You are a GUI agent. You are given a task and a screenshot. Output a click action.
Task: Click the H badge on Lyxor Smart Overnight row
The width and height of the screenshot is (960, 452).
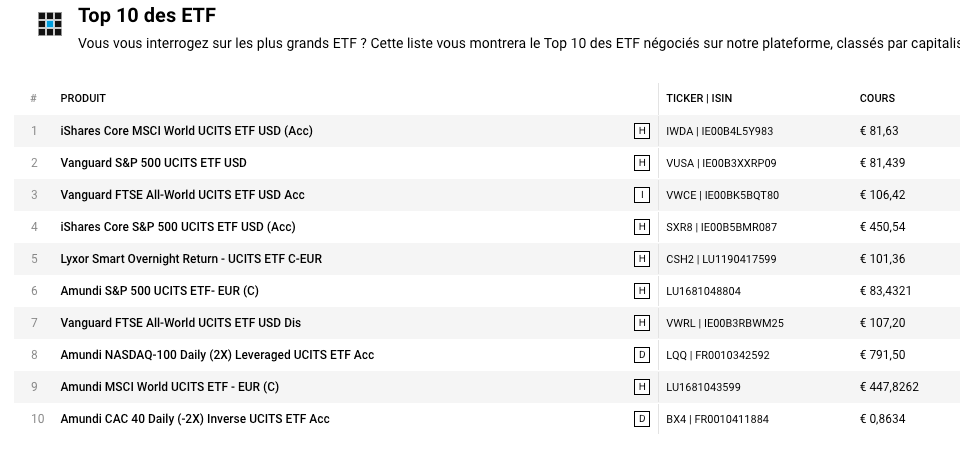coord(642,259)
